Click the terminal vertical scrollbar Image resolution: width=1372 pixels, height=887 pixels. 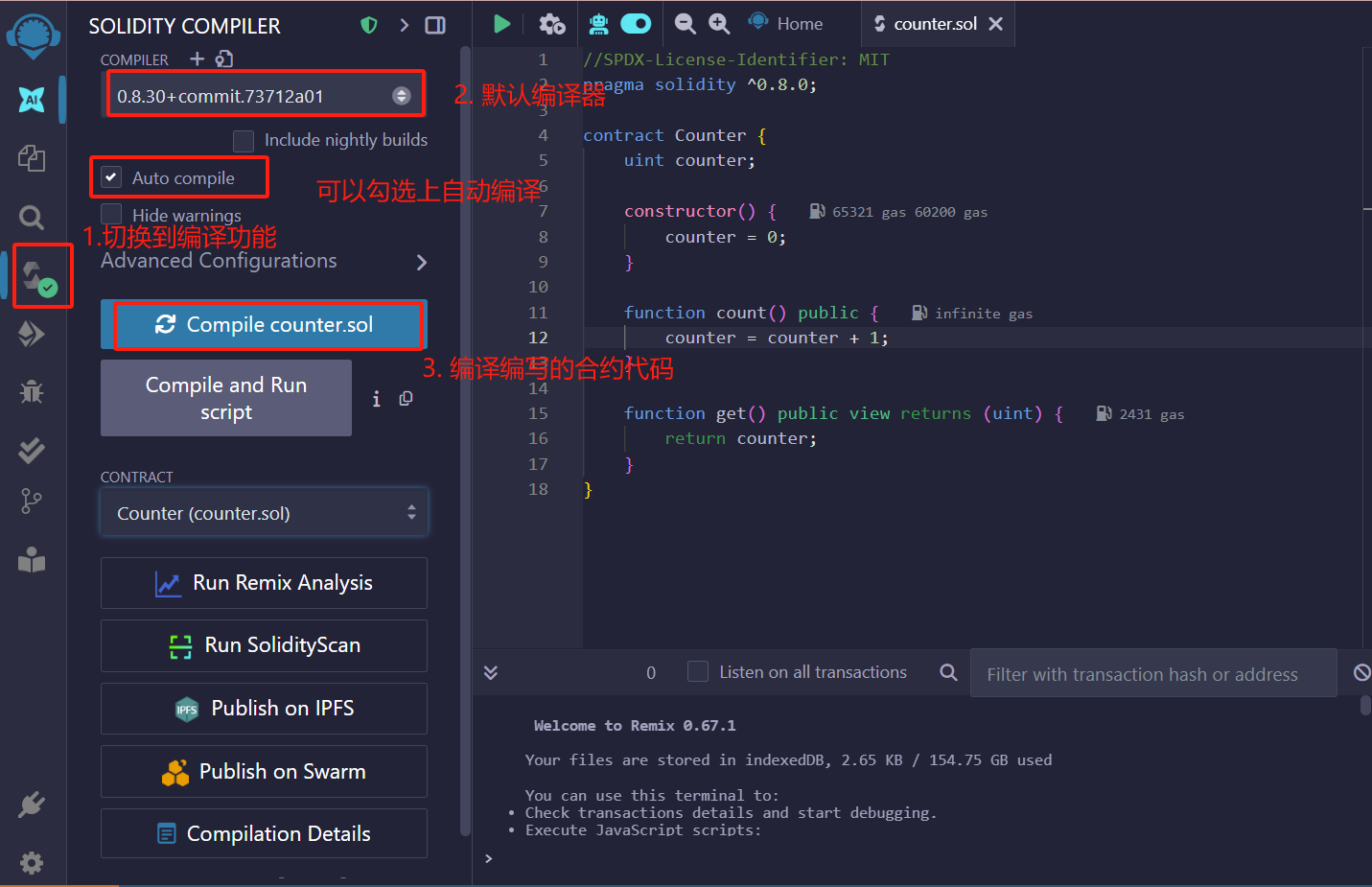[x=1365, y=706]
